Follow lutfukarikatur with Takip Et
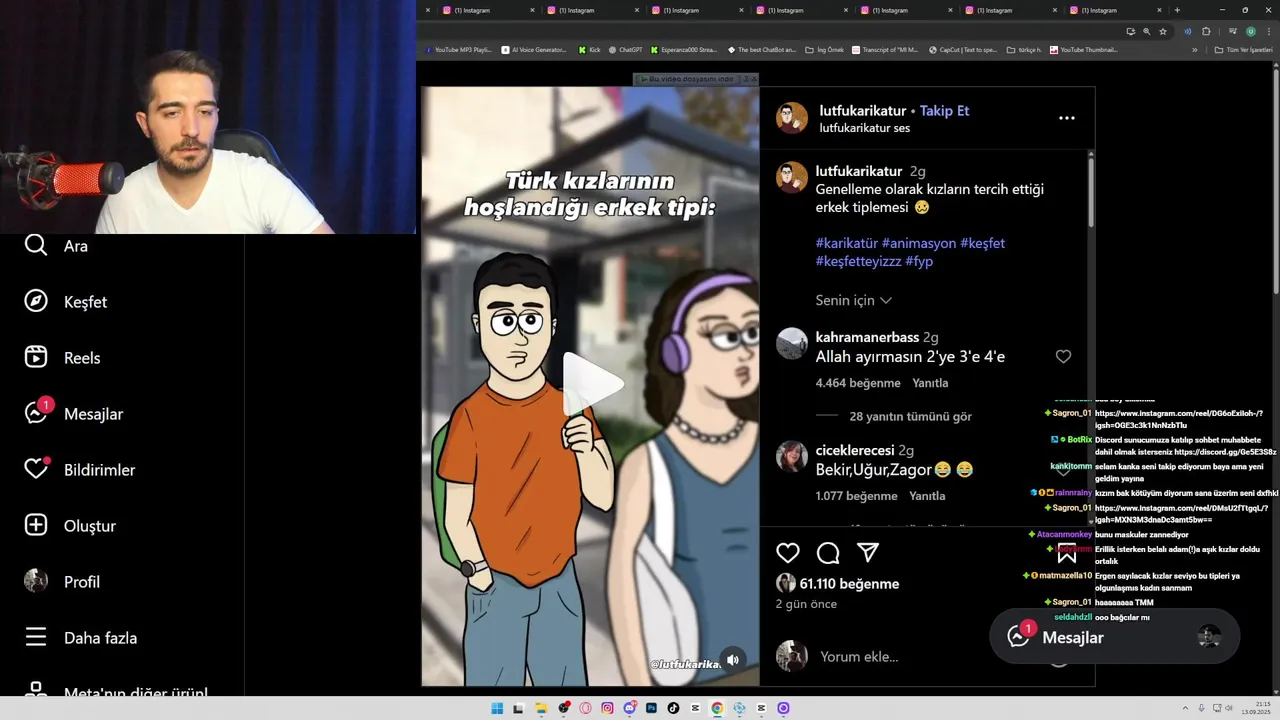Image resolution: width=1280 pixels, height=720 pixels. click(944, 111)
